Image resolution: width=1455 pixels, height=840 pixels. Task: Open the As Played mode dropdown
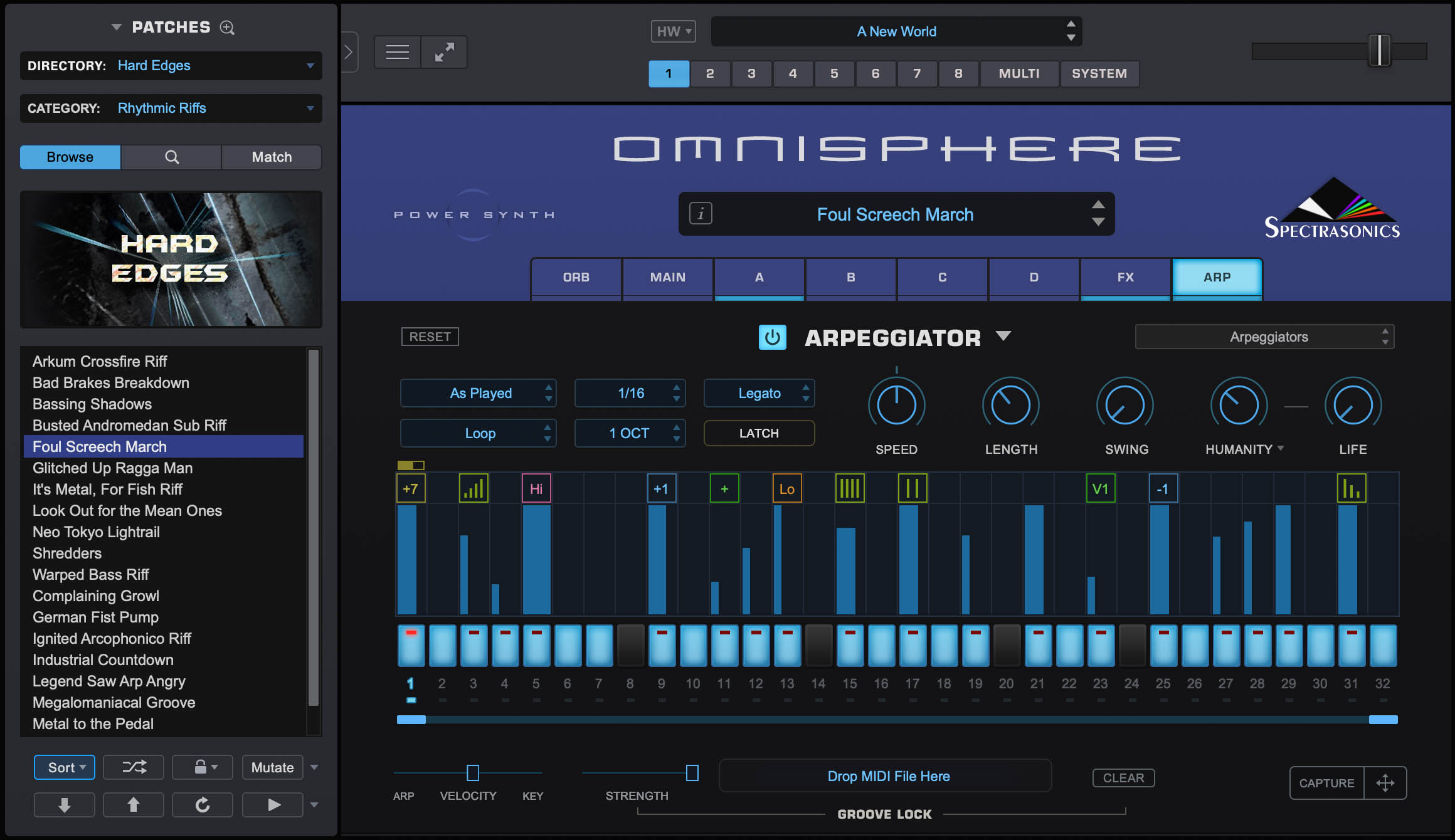point(479,393)
